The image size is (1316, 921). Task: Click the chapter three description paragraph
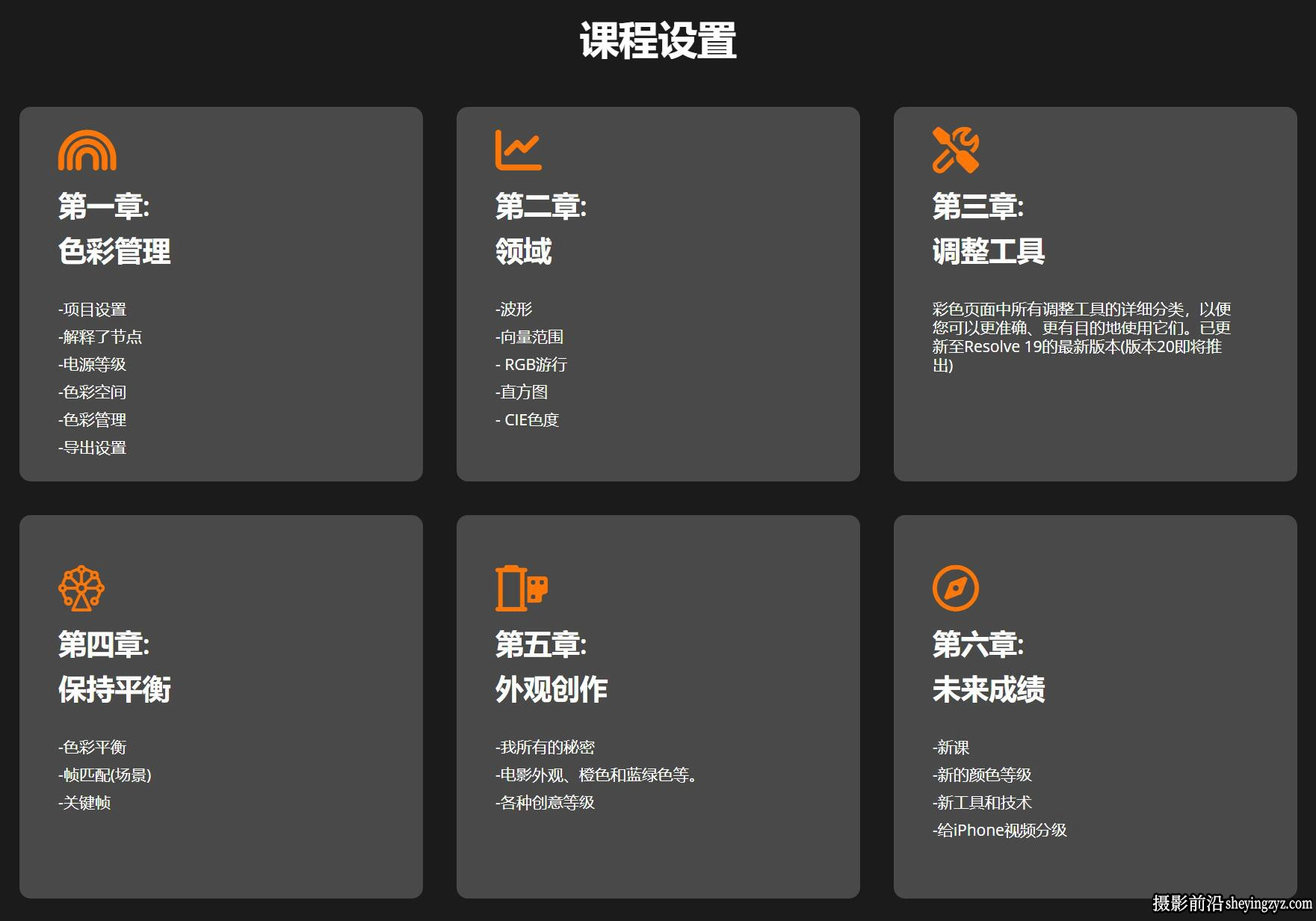(x=1081, y=337)
